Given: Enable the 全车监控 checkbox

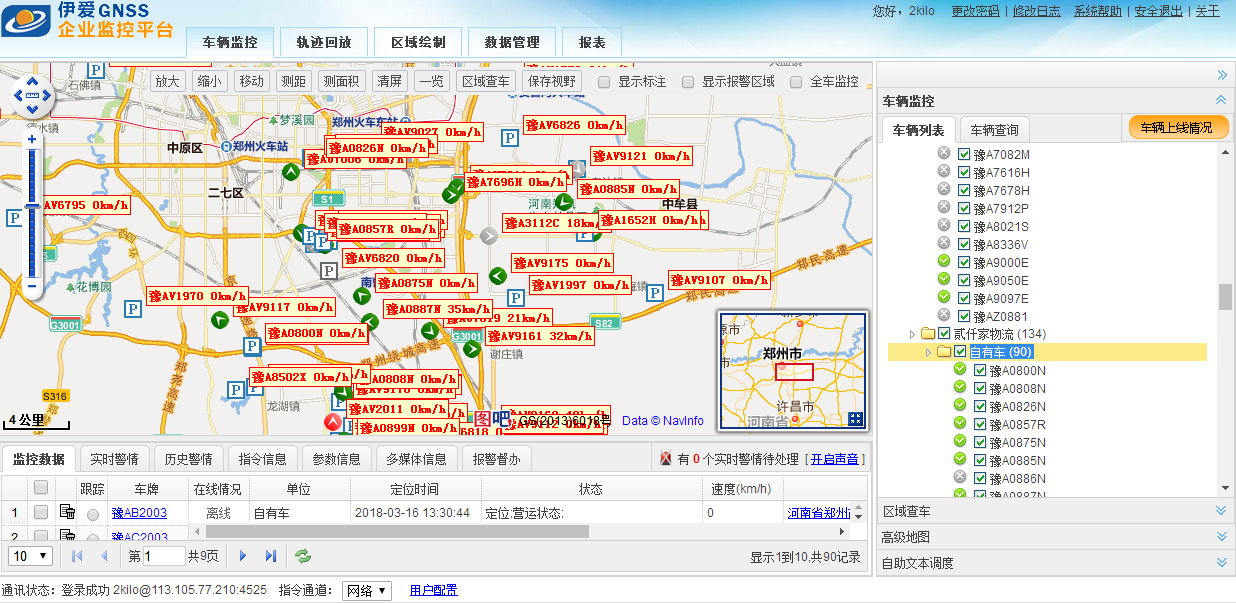Looking at the screenshot, I should pyautogui.click(x=796, y=82).
